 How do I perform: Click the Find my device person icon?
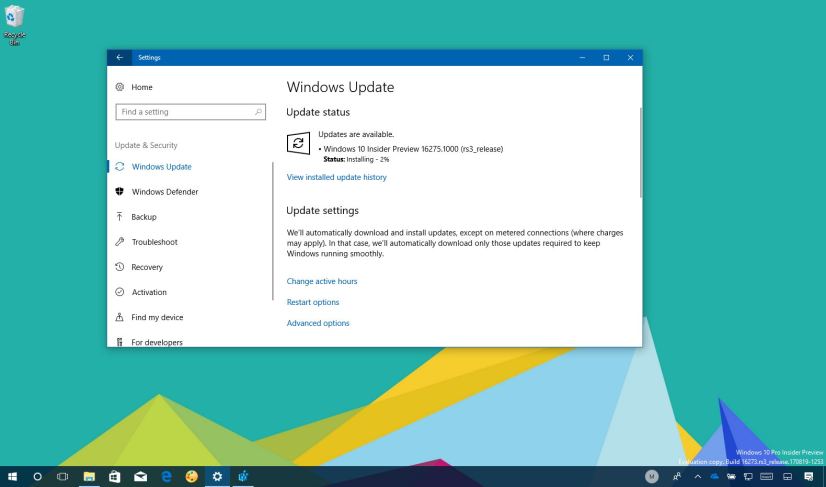coord(120,317)
